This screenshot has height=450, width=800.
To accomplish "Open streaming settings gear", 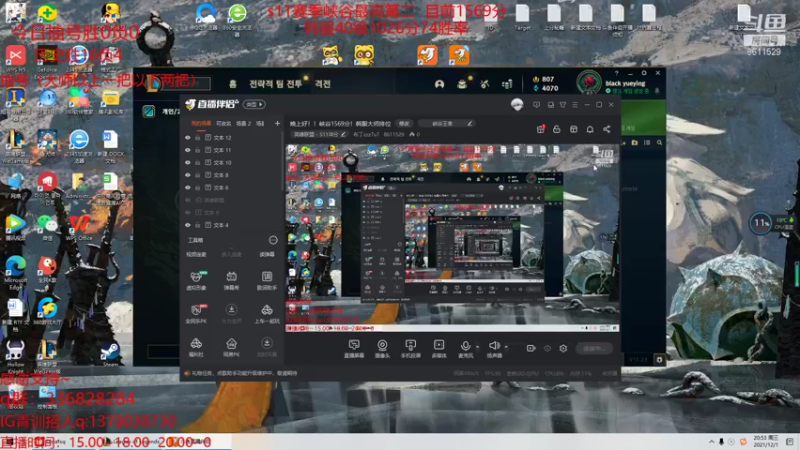I will [563, 348].
